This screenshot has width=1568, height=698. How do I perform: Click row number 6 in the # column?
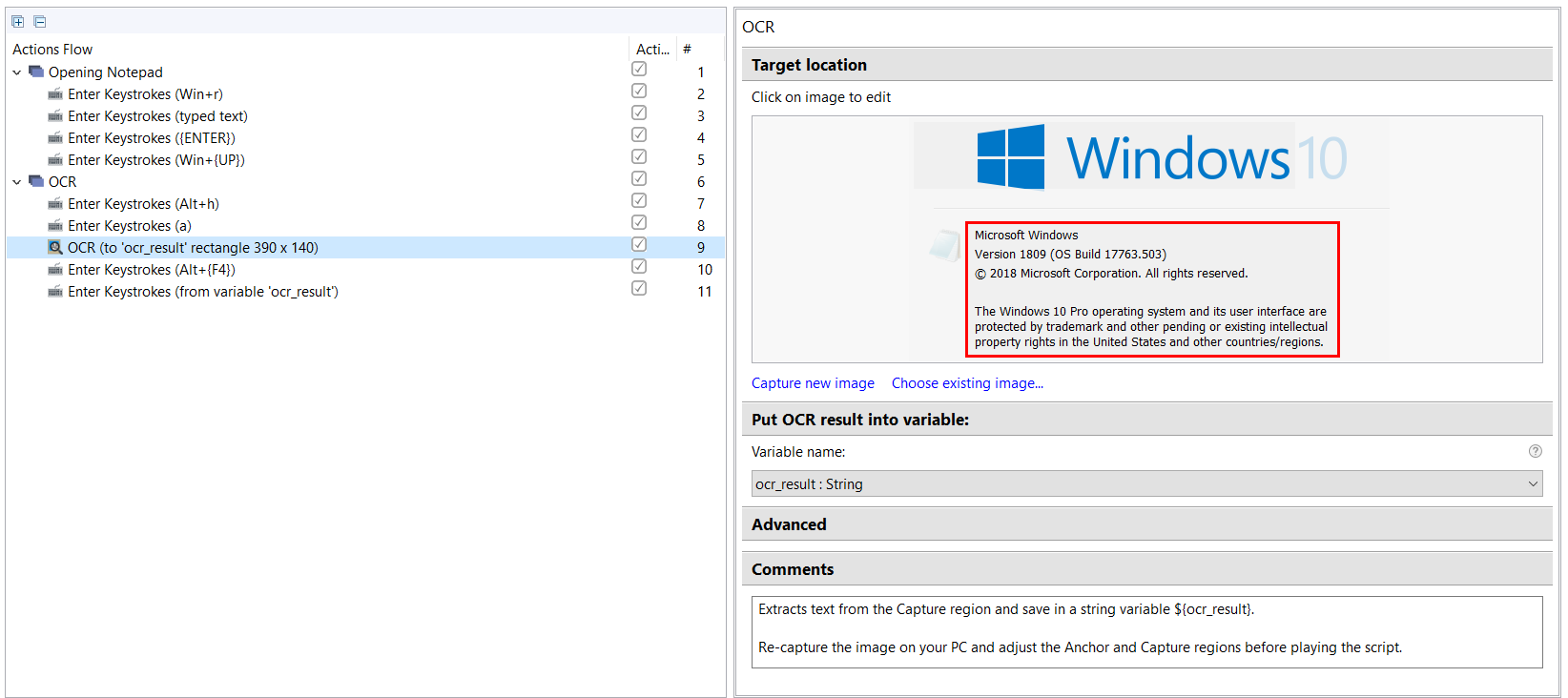point(701,182)
